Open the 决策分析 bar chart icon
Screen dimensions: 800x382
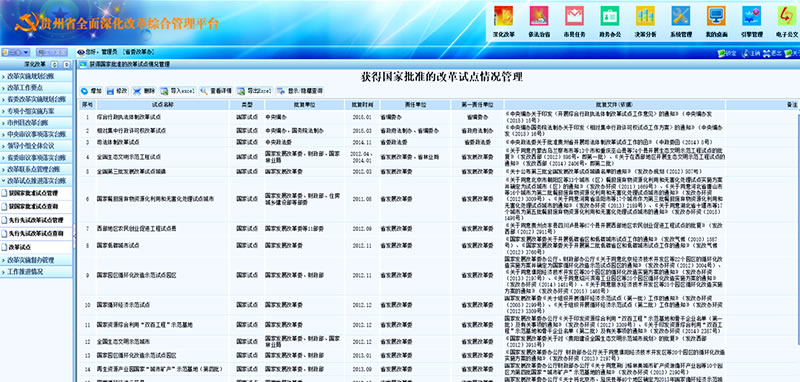[645, 16]
